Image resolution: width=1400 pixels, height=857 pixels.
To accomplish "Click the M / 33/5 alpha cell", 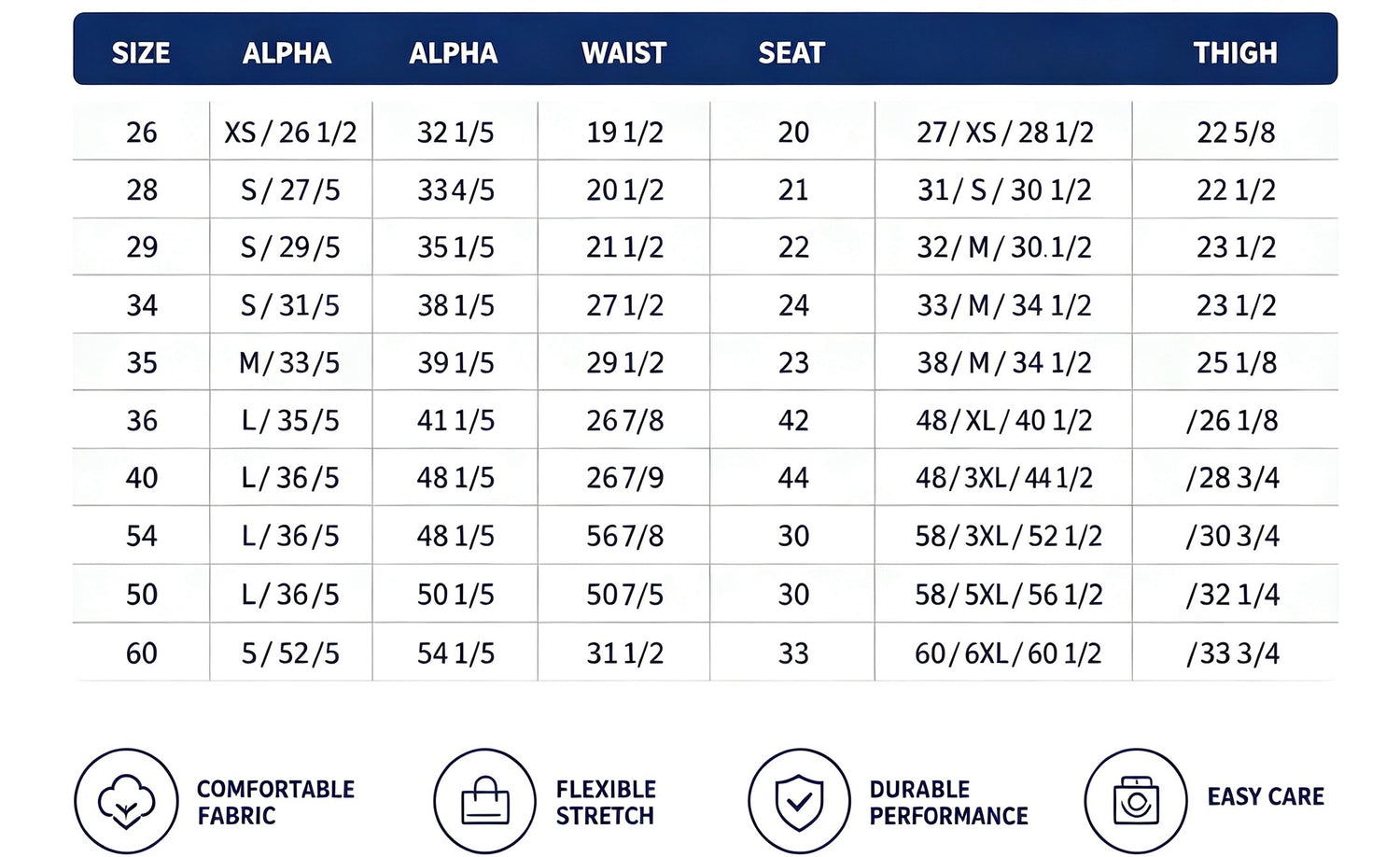I will 290,363.
